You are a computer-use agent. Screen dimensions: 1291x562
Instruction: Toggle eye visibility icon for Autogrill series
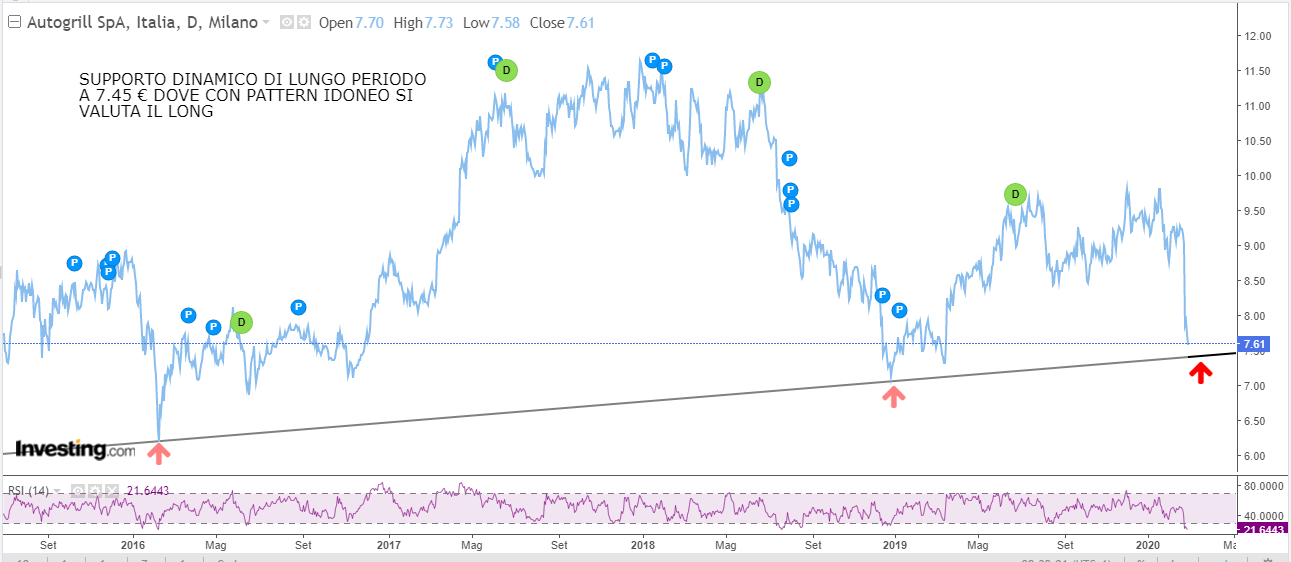(286, 22)
